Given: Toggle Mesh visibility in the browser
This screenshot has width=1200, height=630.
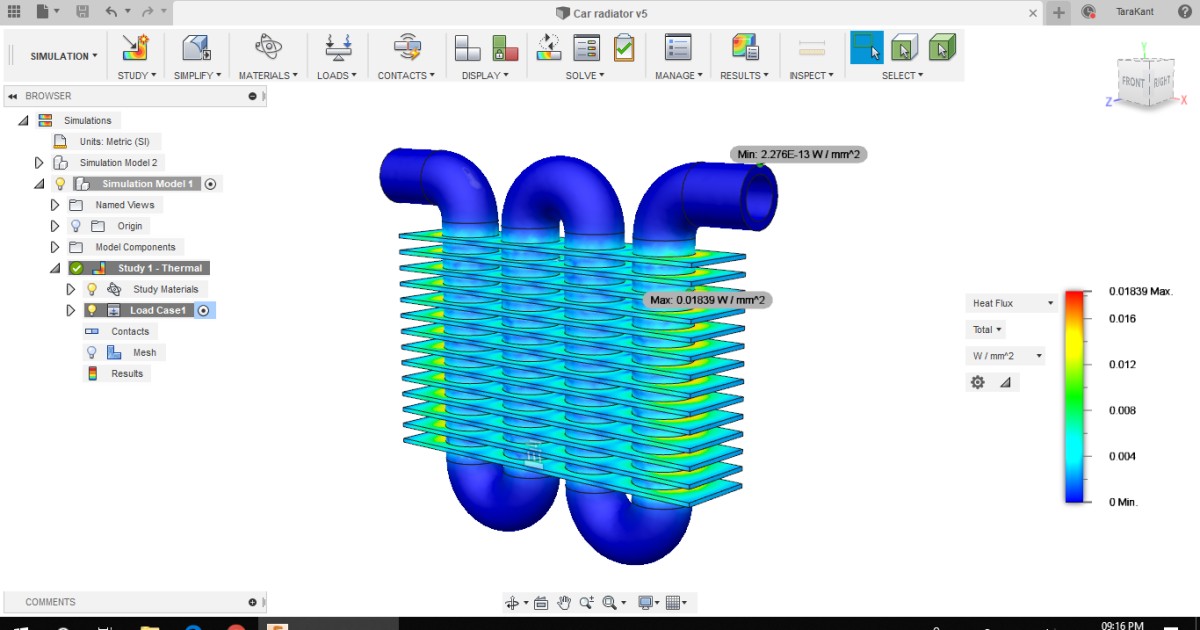Looking at the screenshot, I should pos(91,352).
